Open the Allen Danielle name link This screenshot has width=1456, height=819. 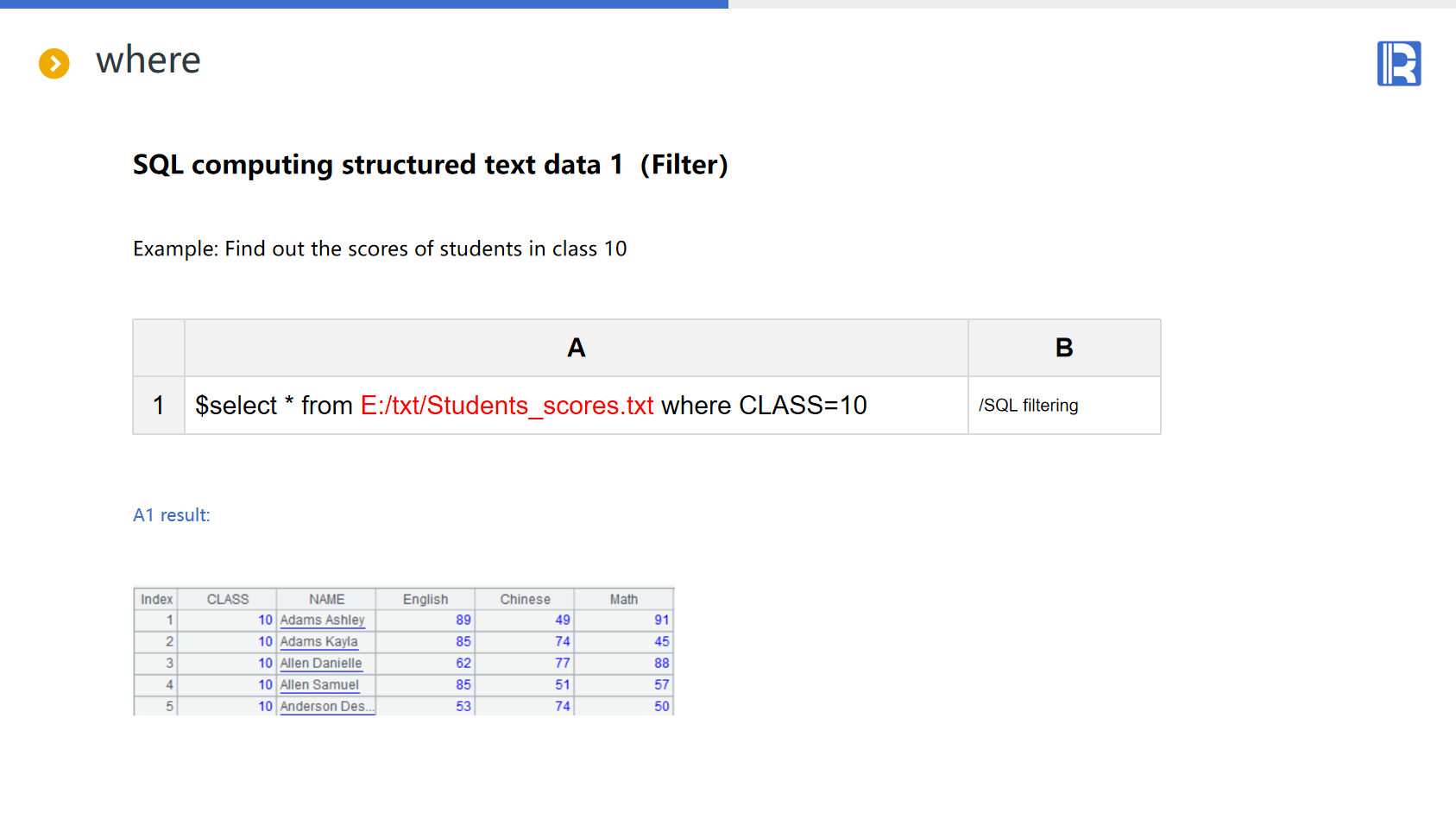[x=321, y=663]
